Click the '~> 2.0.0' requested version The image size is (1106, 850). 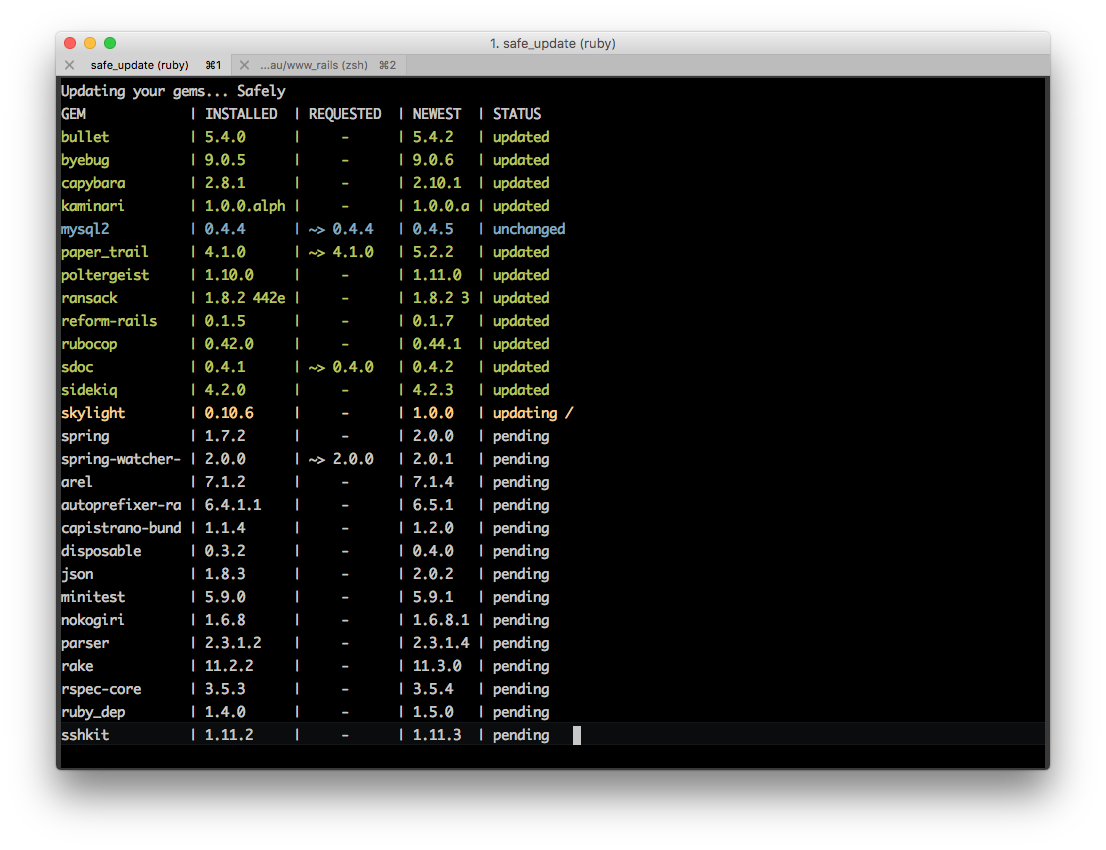[x=341, y=459]
